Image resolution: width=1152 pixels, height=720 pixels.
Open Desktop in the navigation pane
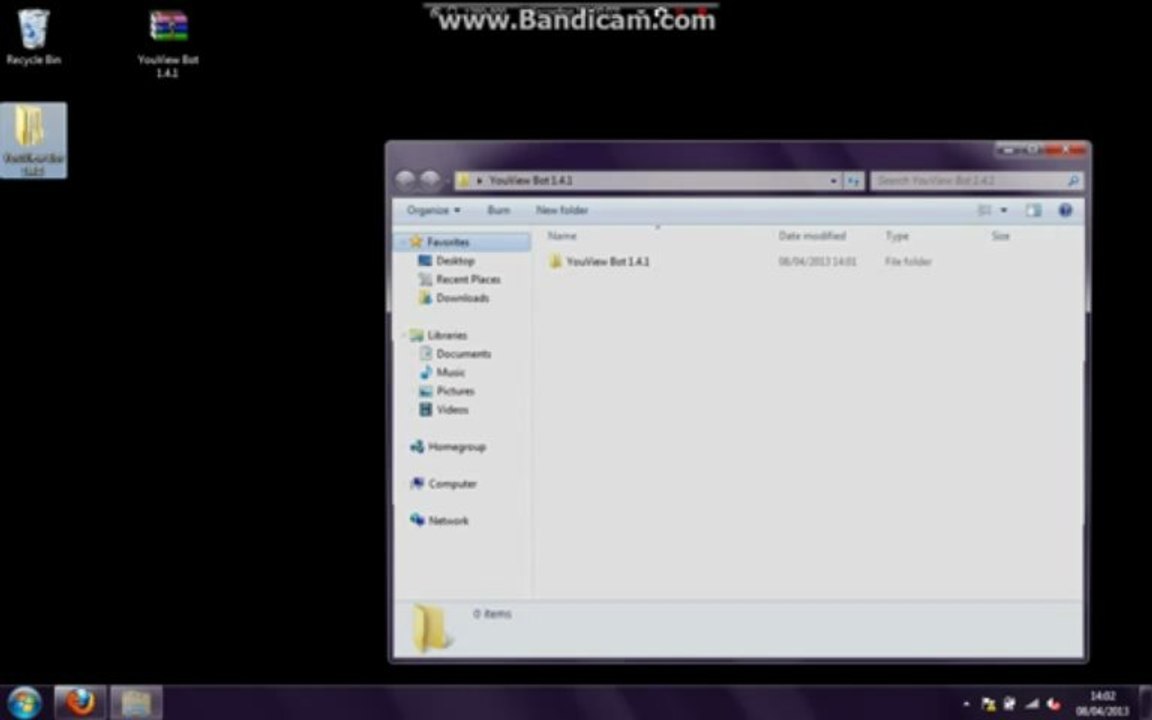coord(455,261)
